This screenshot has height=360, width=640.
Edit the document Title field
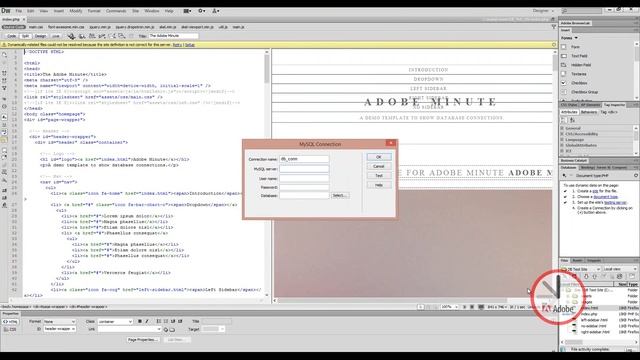(x=173, y=36)
